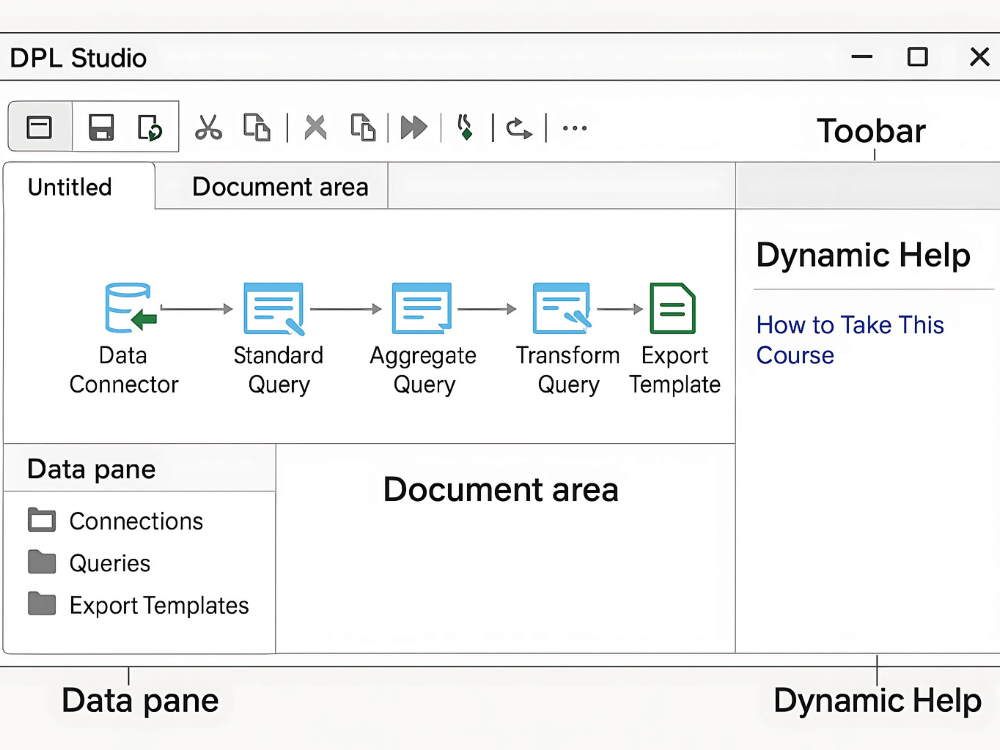The height and width of the screenshot is (750, 1000).
Task: Open the three-dots more options menu
Action: pos(575,128)
